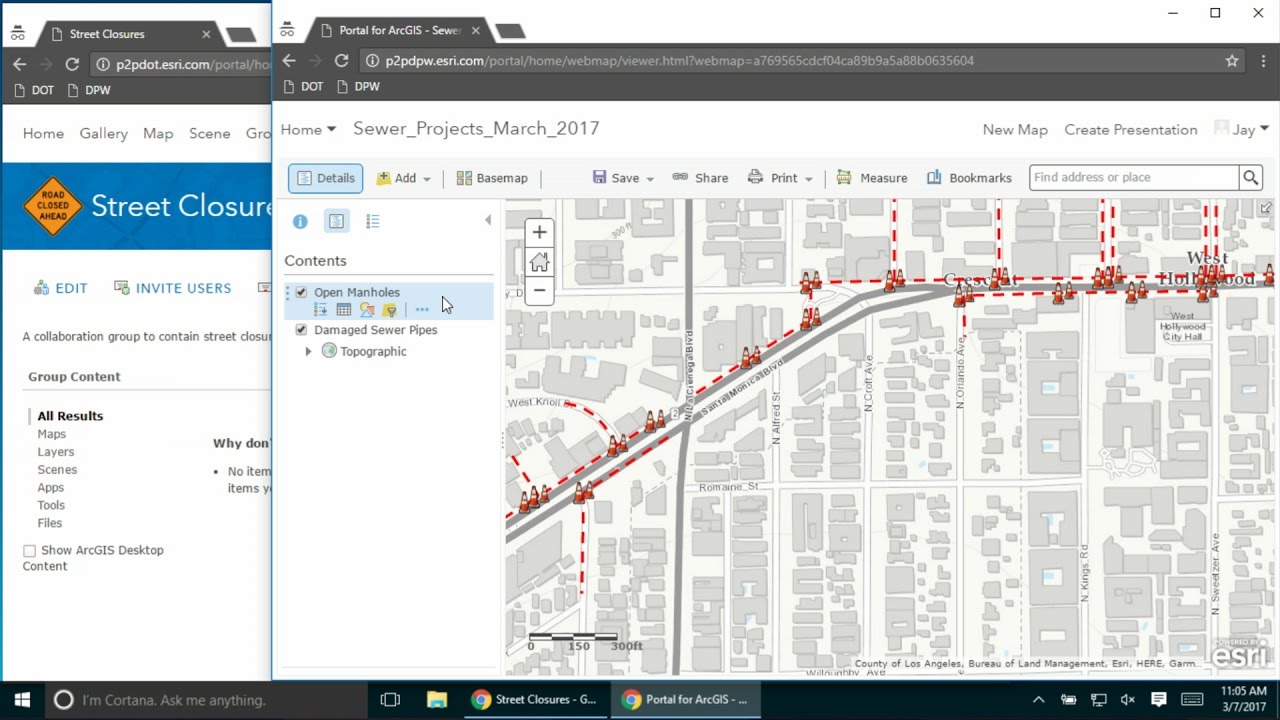Close the Street Closures browser tab

[206, 34]
